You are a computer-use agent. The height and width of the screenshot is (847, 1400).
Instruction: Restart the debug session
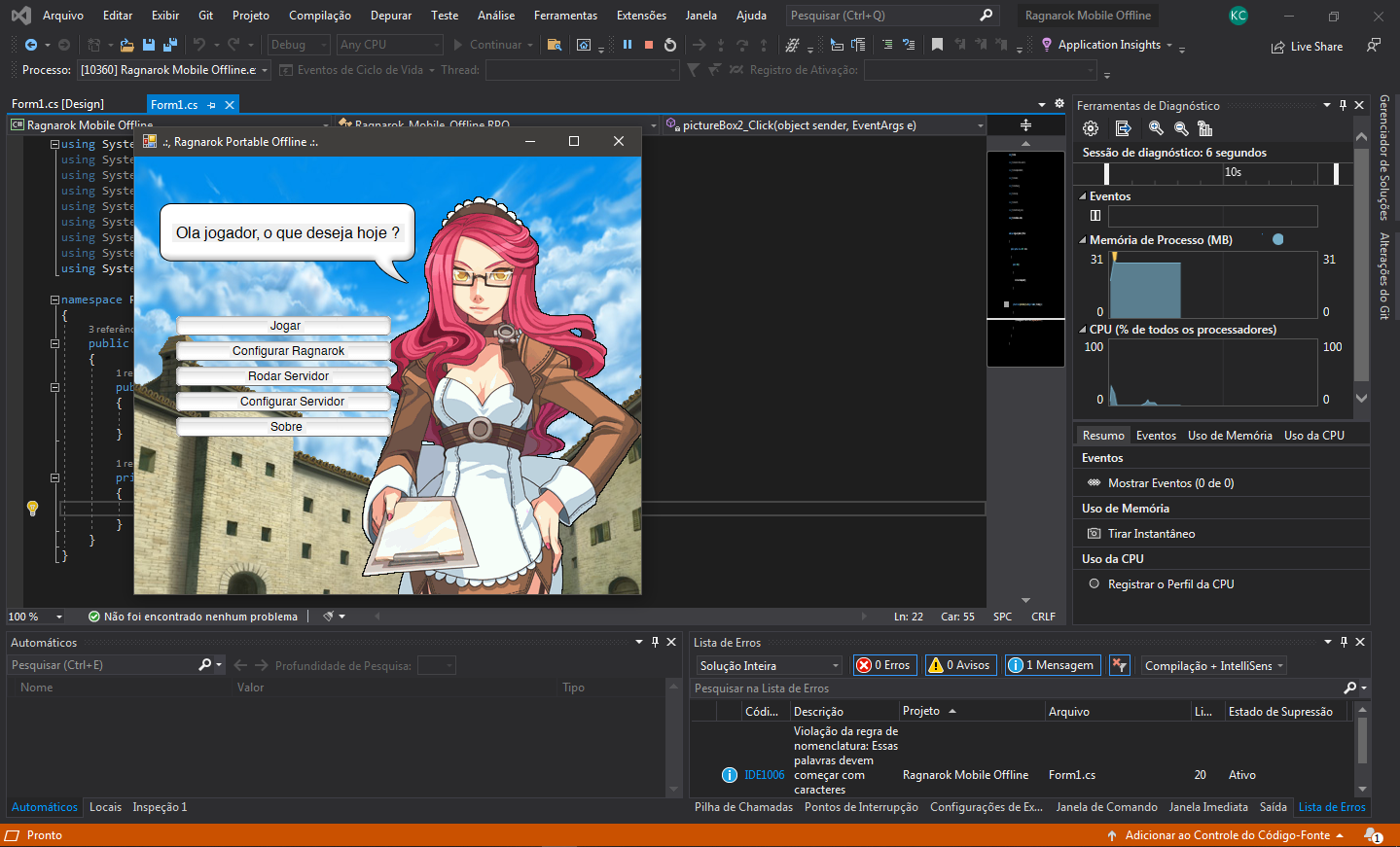pyautogui.click(x=670, y=45)
